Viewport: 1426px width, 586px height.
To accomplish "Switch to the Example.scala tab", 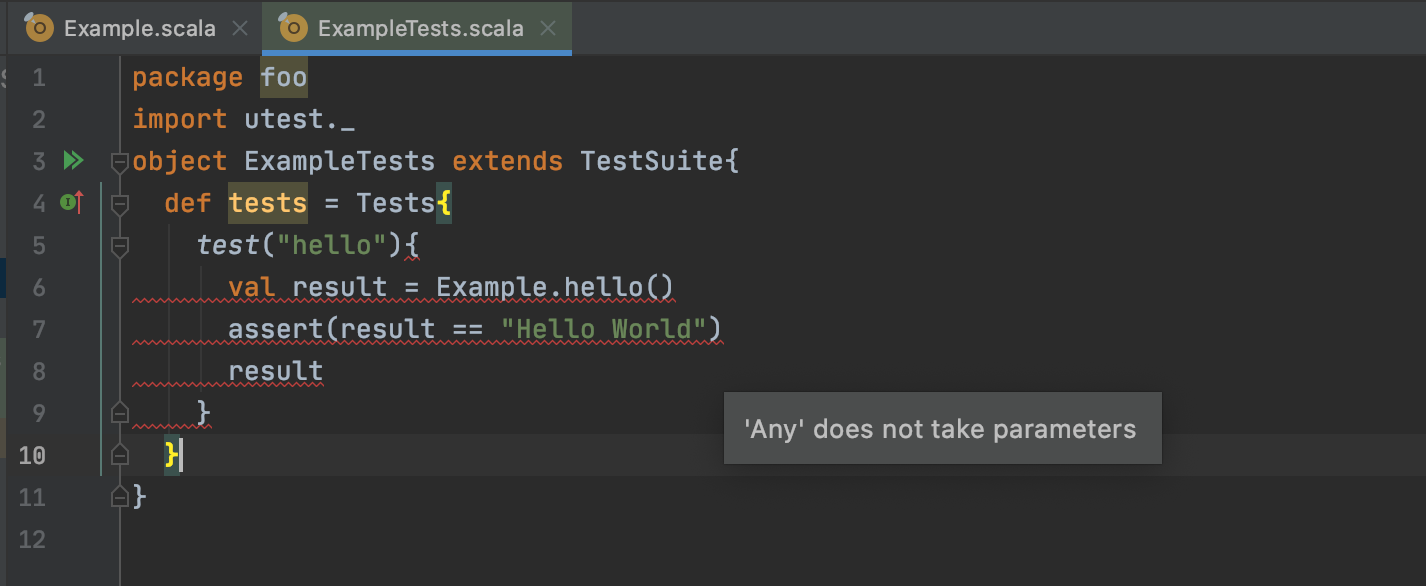I will tap(140, 28).
